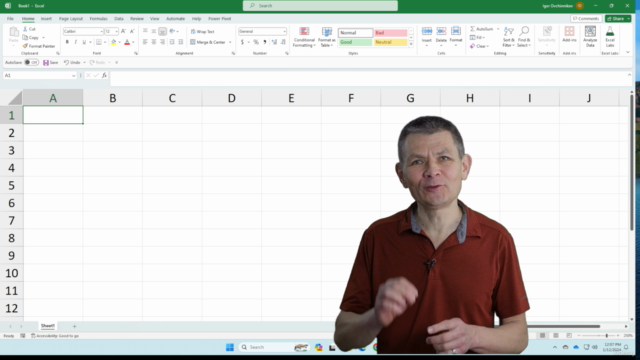Decrease font size with the small A
This screenshot has height=360, width=640.
[x=132, y=31]
